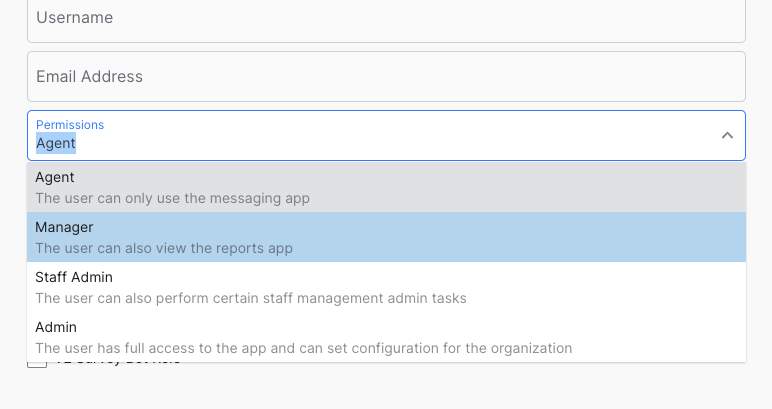Pick the Staff Admin permission option
Screen dimensions: 772x409
pos(386,287)
